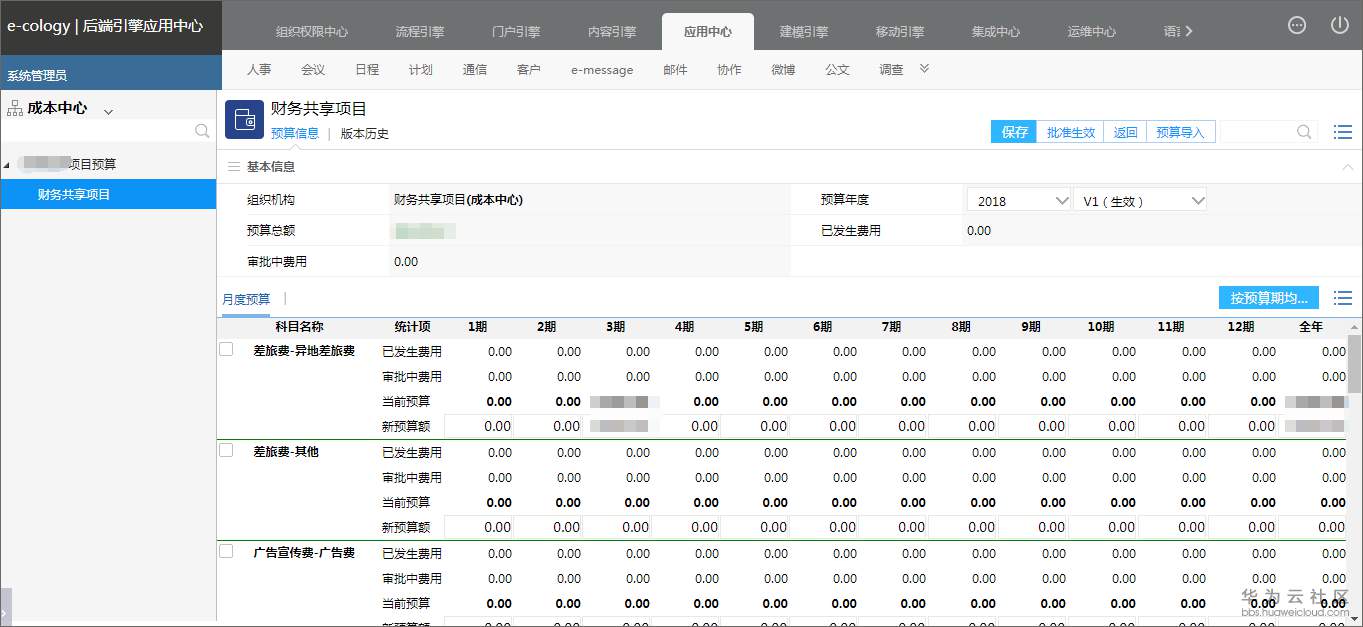Click the budget table vertical scrollbar

[1354, 365]
